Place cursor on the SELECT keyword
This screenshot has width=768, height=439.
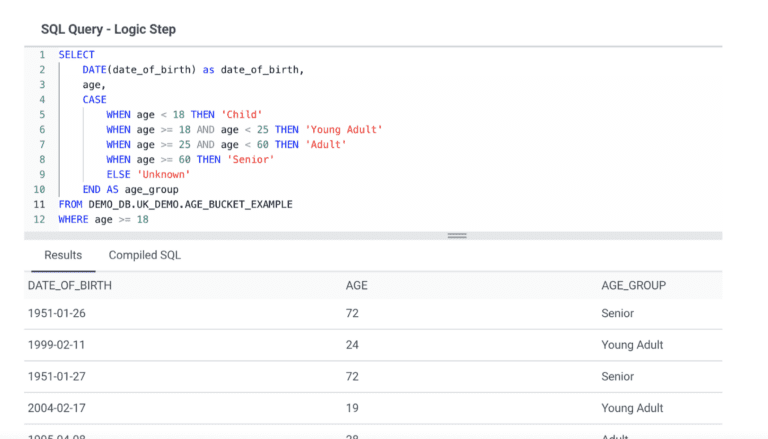pyautogui.click(x=76, y=54)
